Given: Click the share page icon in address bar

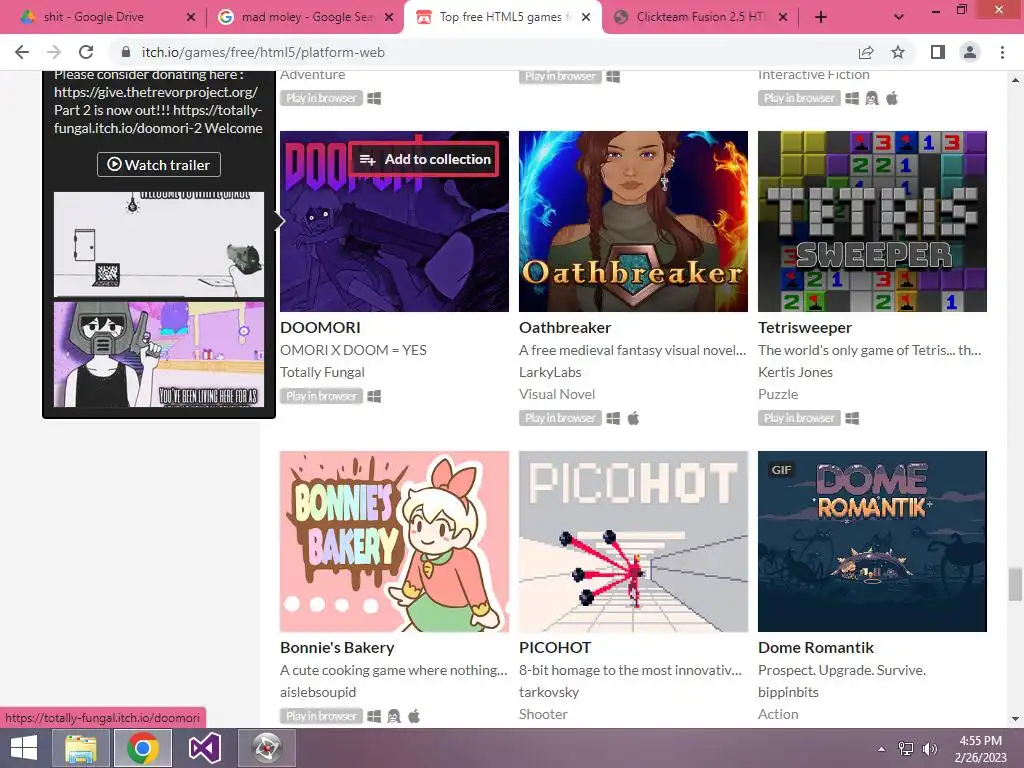Looking at the screenshot, I should pyautogui.click(x=866, y=52).
